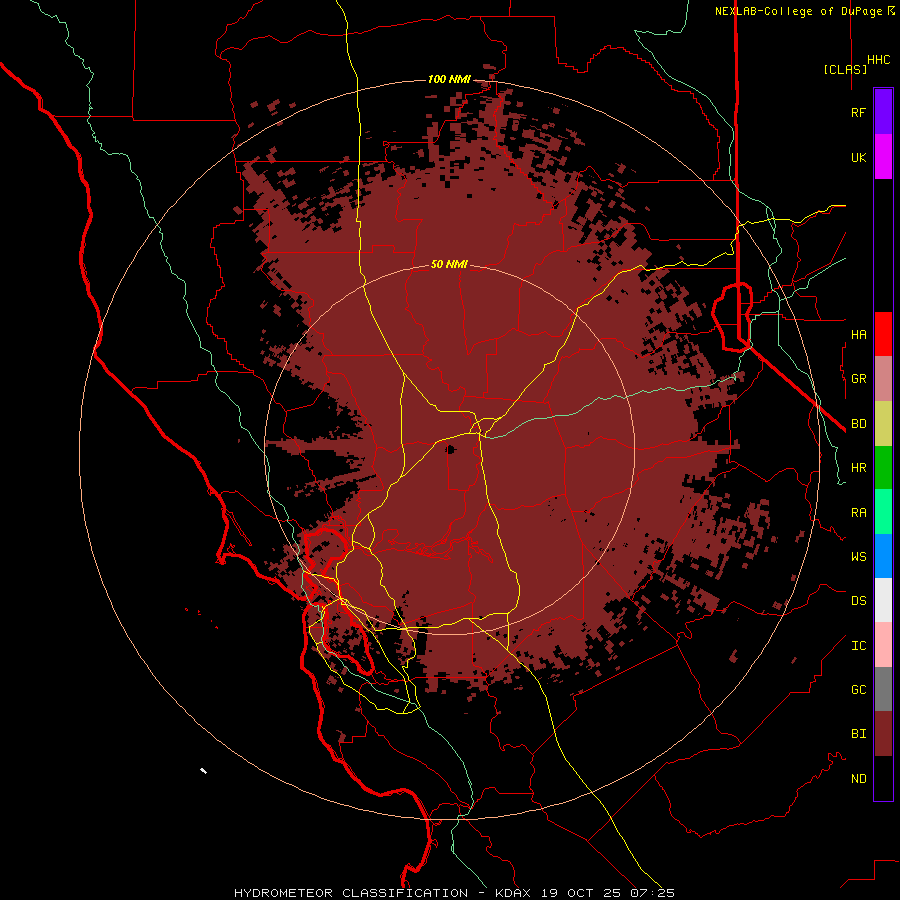Select the GR pink-tan legend swatch
900x900 pixels.
coord(883,378)
